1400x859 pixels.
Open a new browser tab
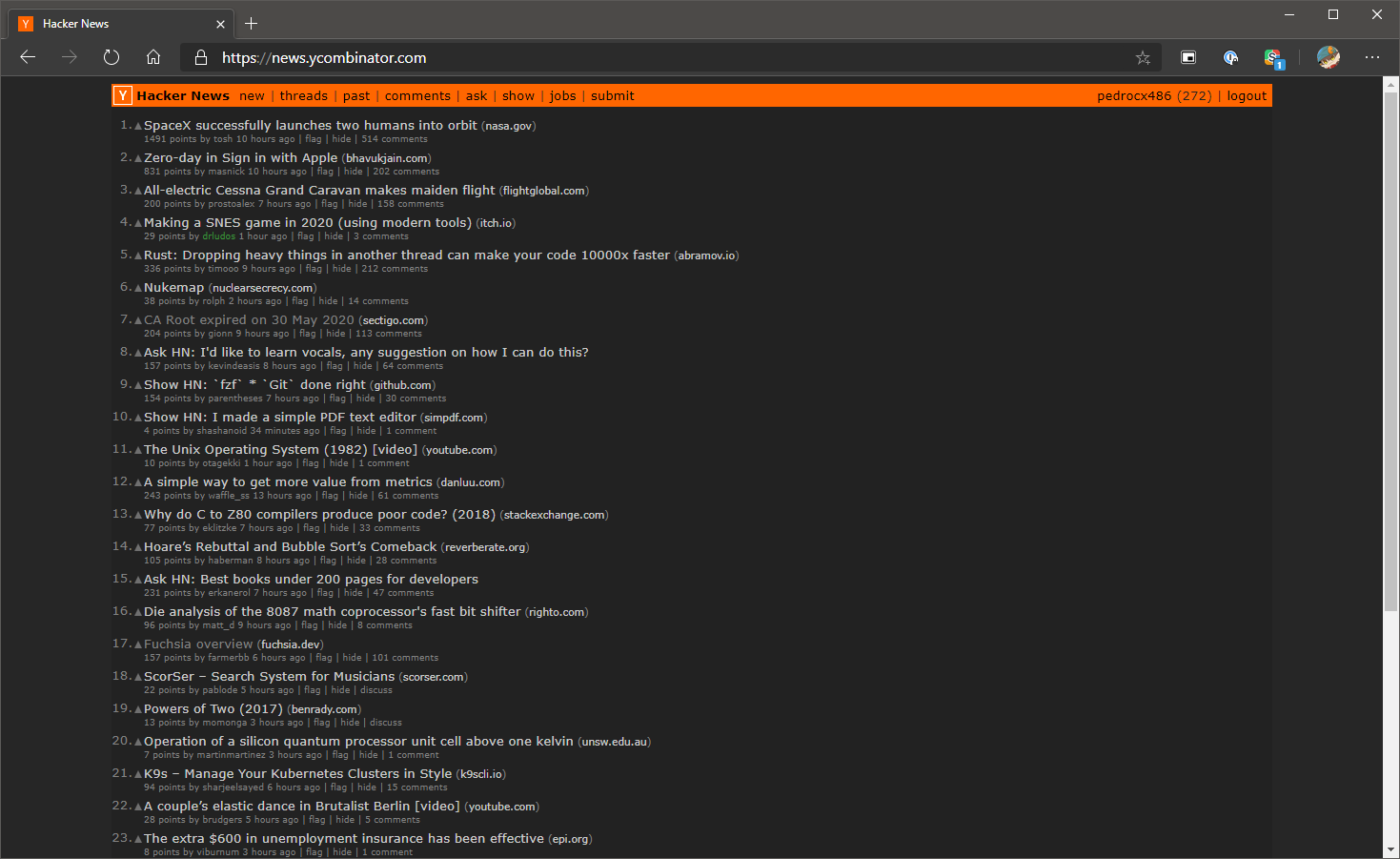coord(251,23)
